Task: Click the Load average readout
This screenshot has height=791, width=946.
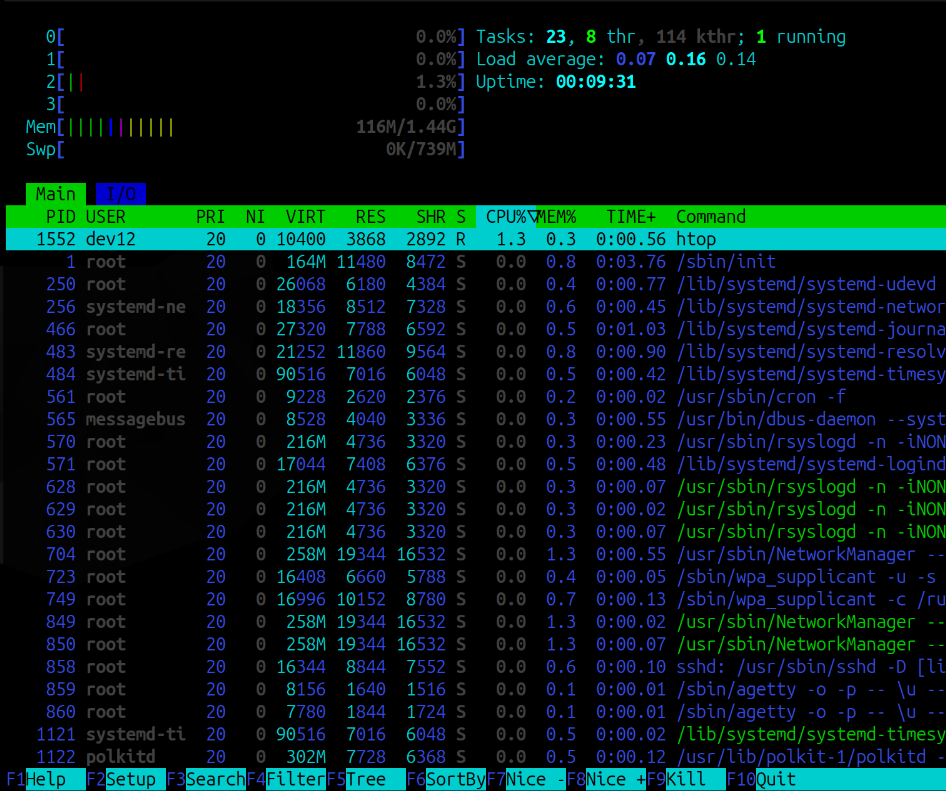Action: point(616,59)
